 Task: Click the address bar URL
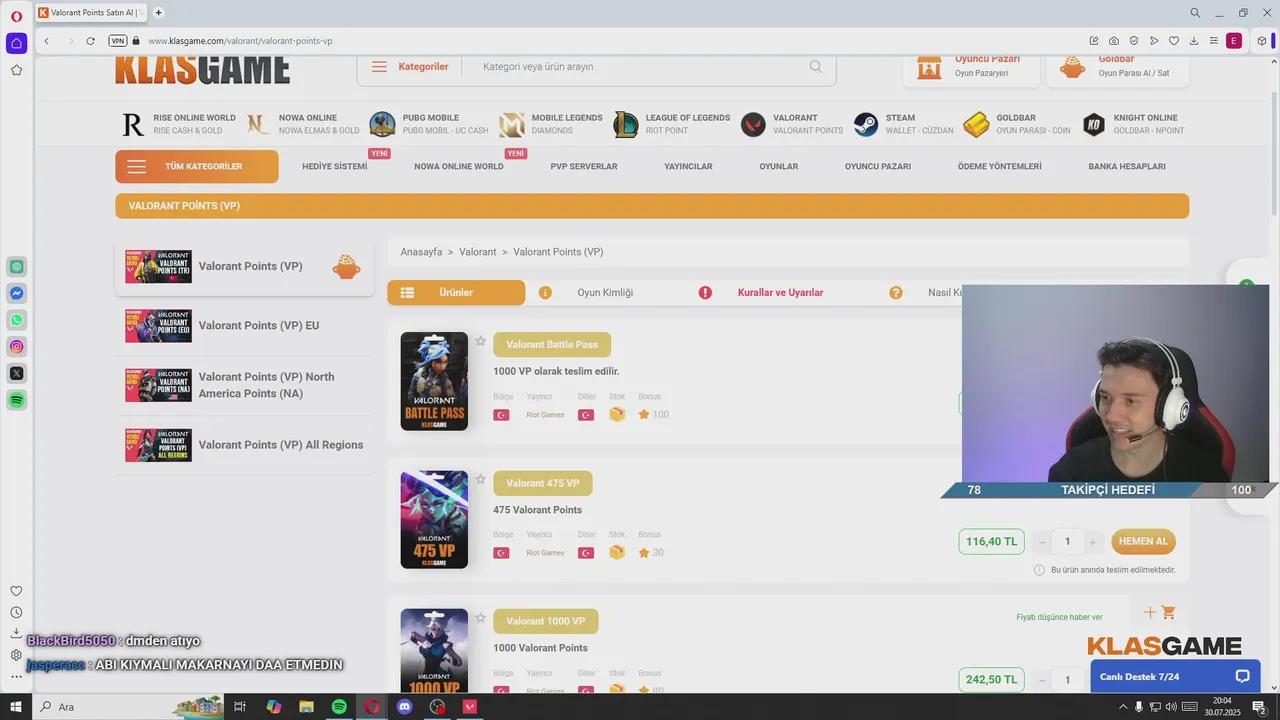pos(240,41)
